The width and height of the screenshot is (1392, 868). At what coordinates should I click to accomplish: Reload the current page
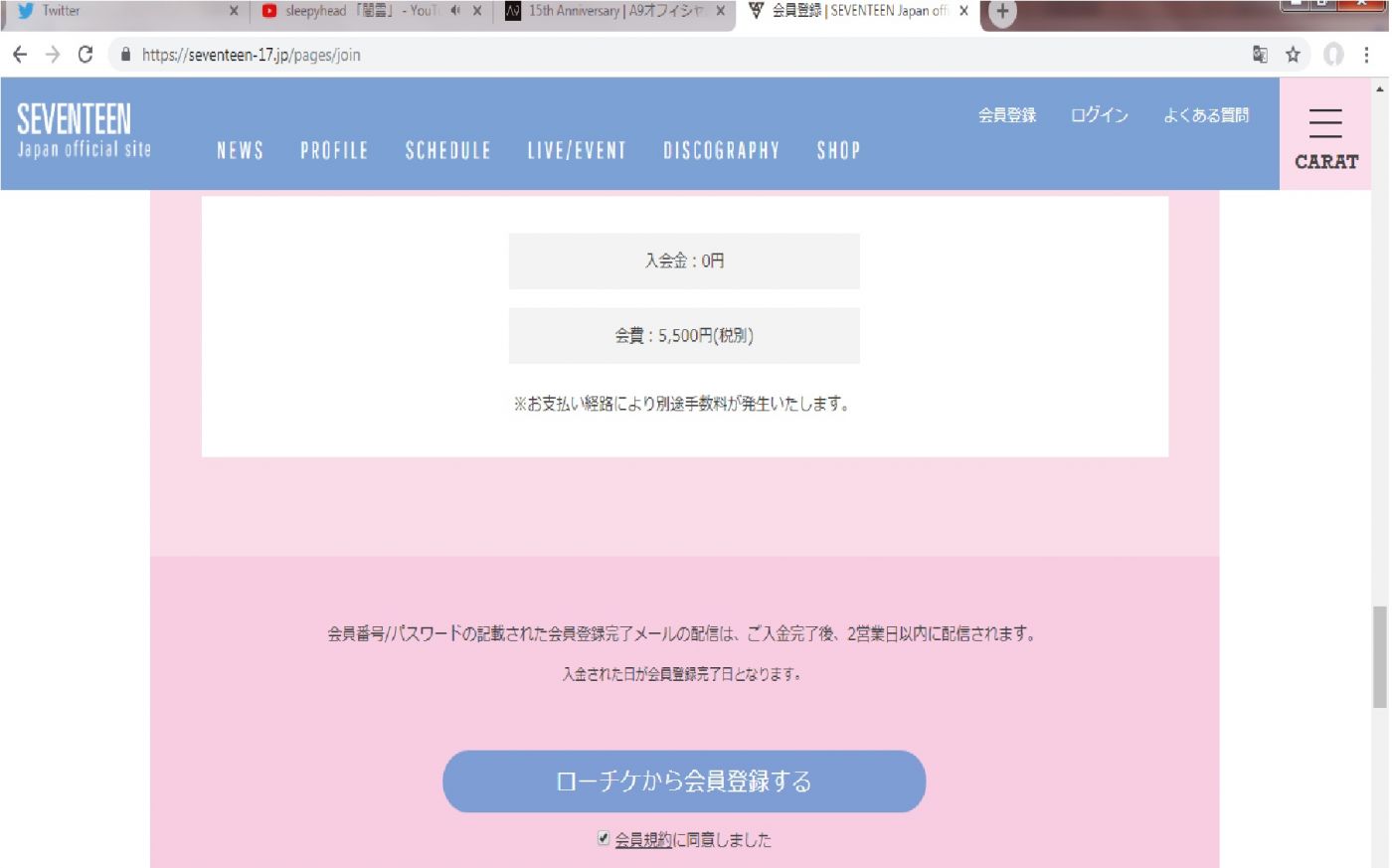pyautogui.click(x=86, y=55)
